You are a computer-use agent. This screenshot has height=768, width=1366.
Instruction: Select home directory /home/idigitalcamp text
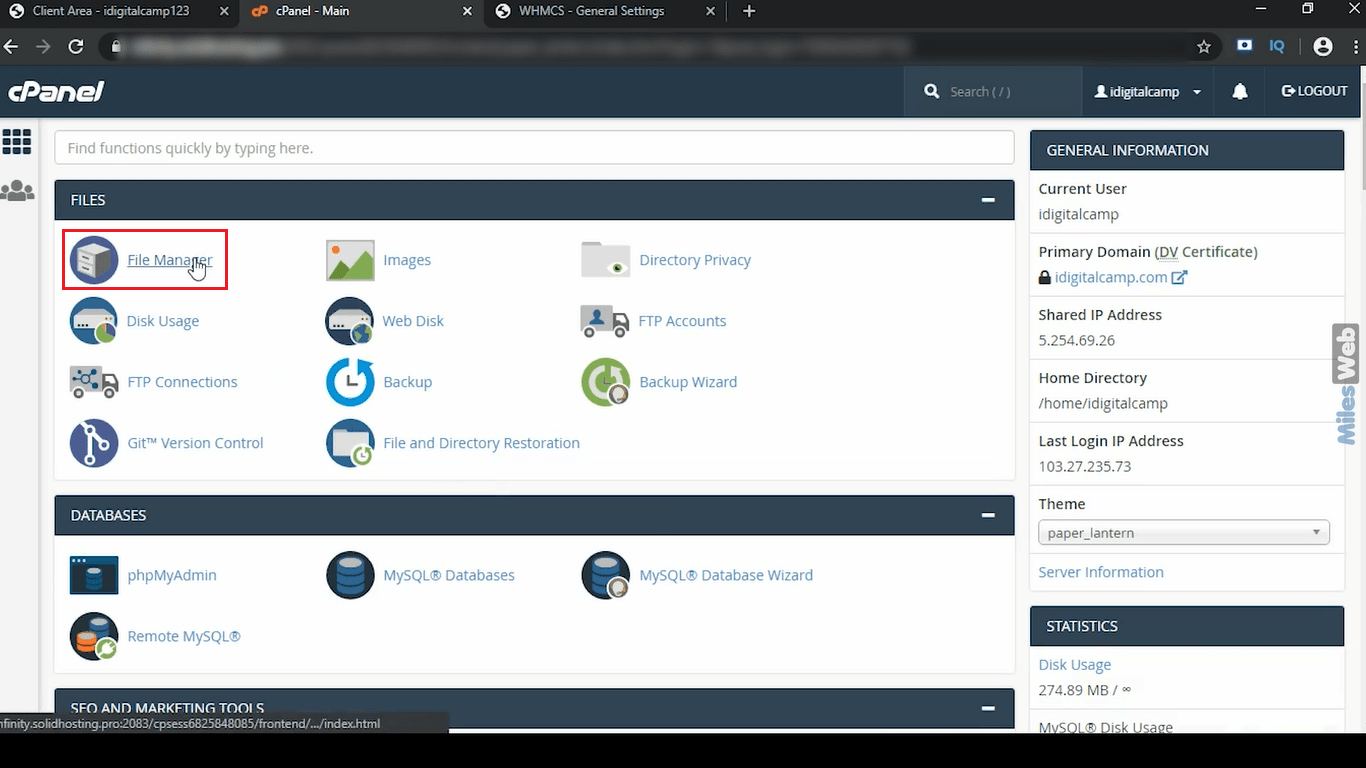click(1103, 403)
